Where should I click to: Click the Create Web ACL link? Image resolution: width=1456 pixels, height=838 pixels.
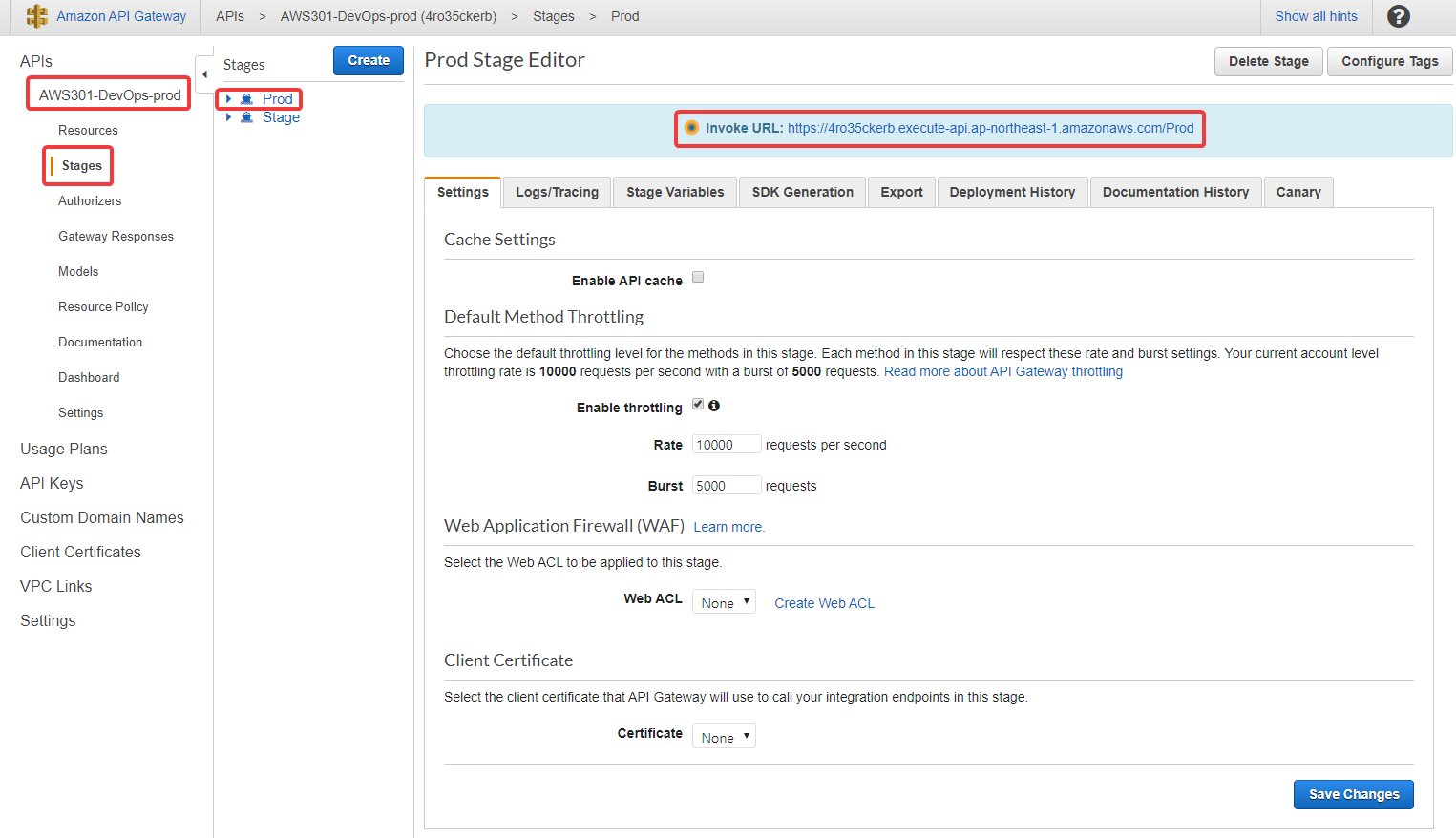click(x=824, y=603)
